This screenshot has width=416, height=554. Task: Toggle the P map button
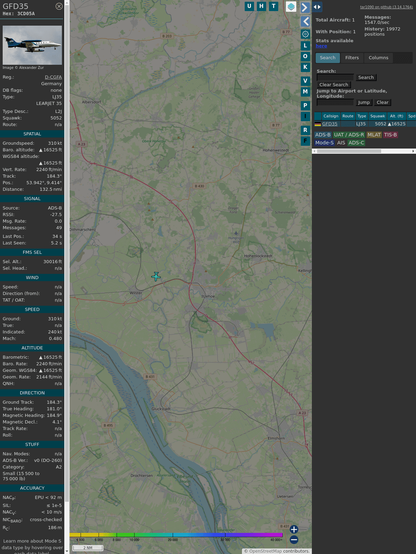tap(305, 106)
